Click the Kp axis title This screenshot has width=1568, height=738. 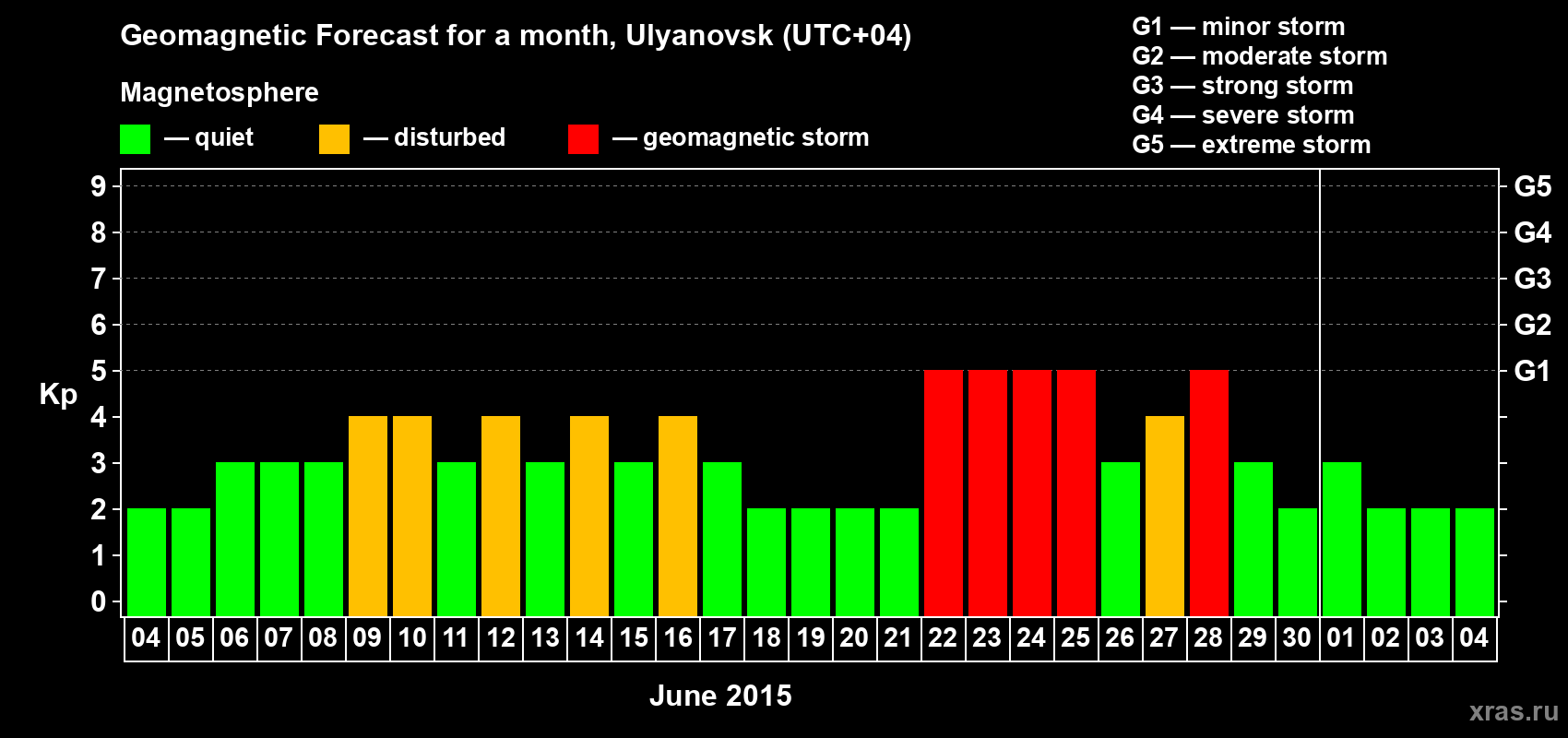click(58, 395)
